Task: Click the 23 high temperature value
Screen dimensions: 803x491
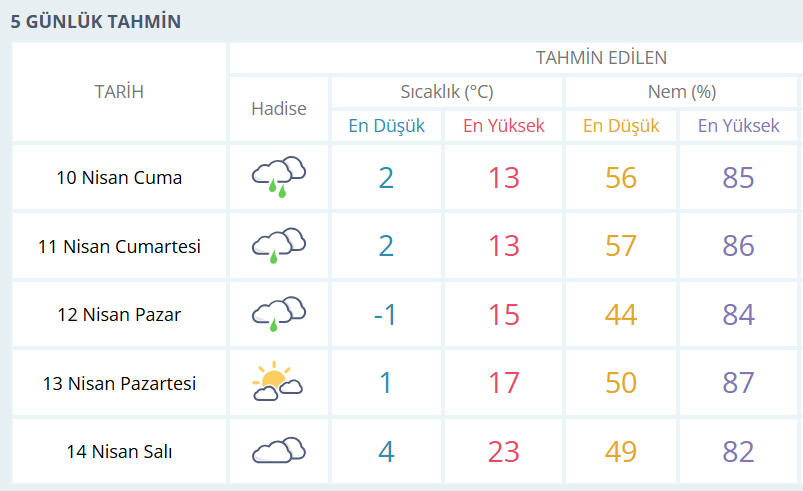Action: point(503,452)
